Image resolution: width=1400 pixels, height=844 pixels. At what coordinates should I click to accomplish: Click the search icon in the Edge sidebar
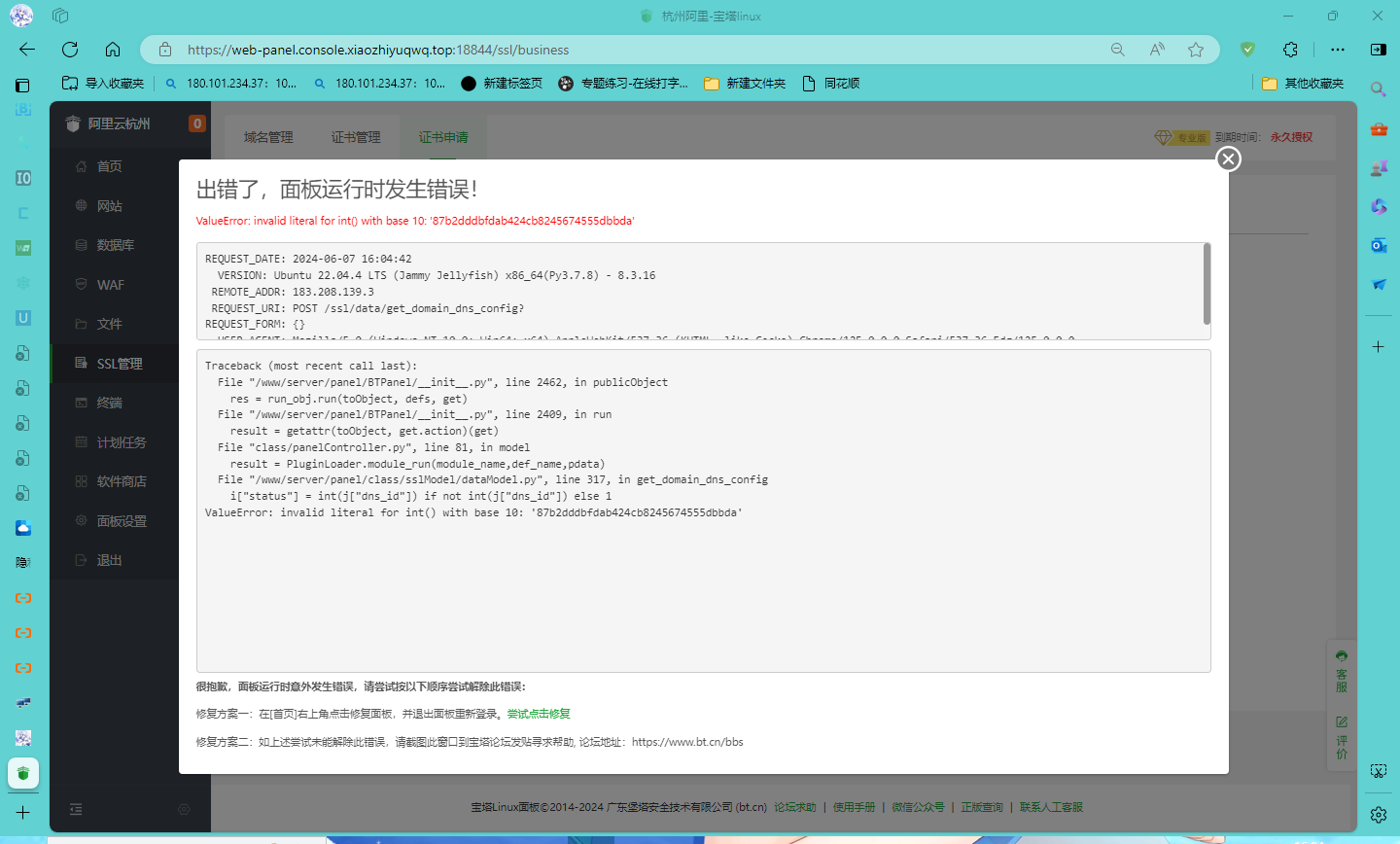point(1379,89)
